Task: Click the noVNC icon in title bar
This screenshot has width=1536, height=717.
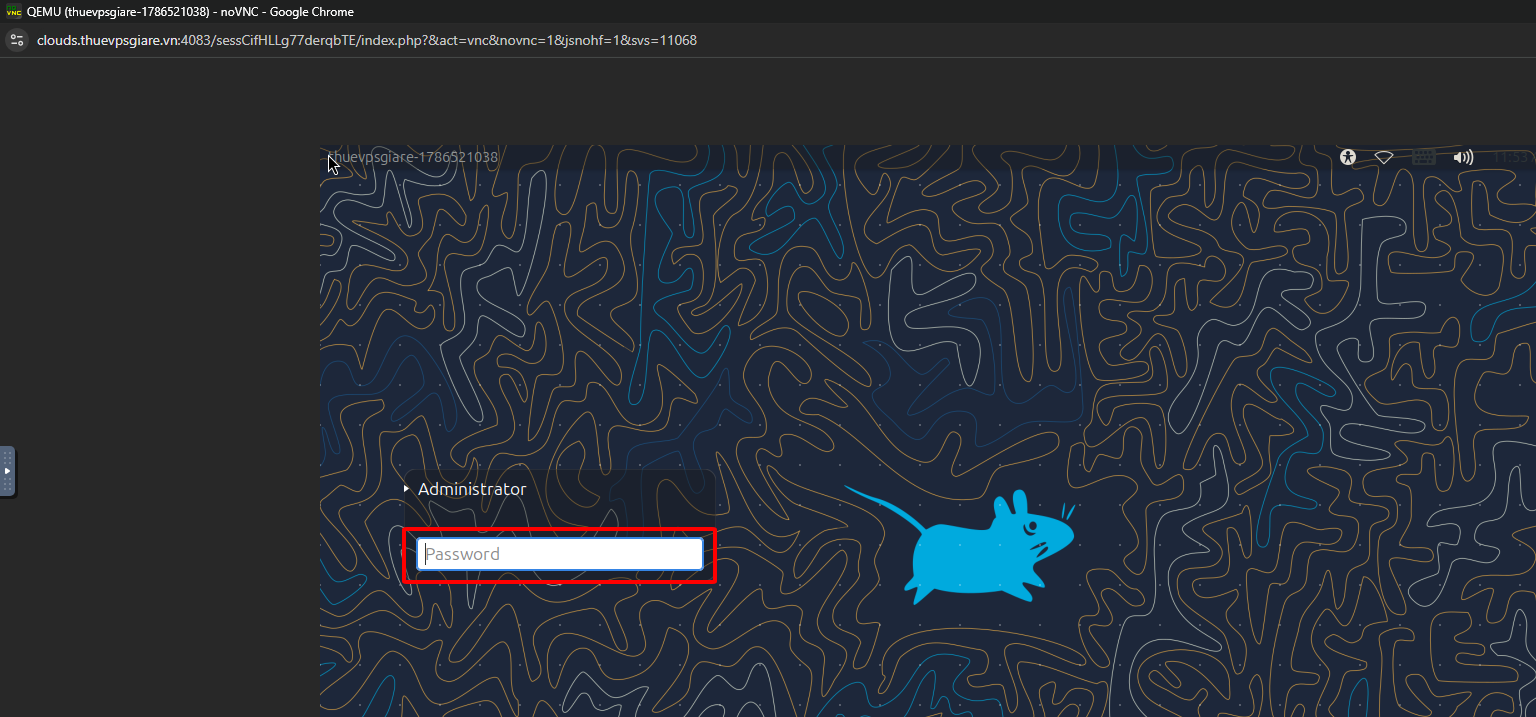Action: tap(13, 12)
